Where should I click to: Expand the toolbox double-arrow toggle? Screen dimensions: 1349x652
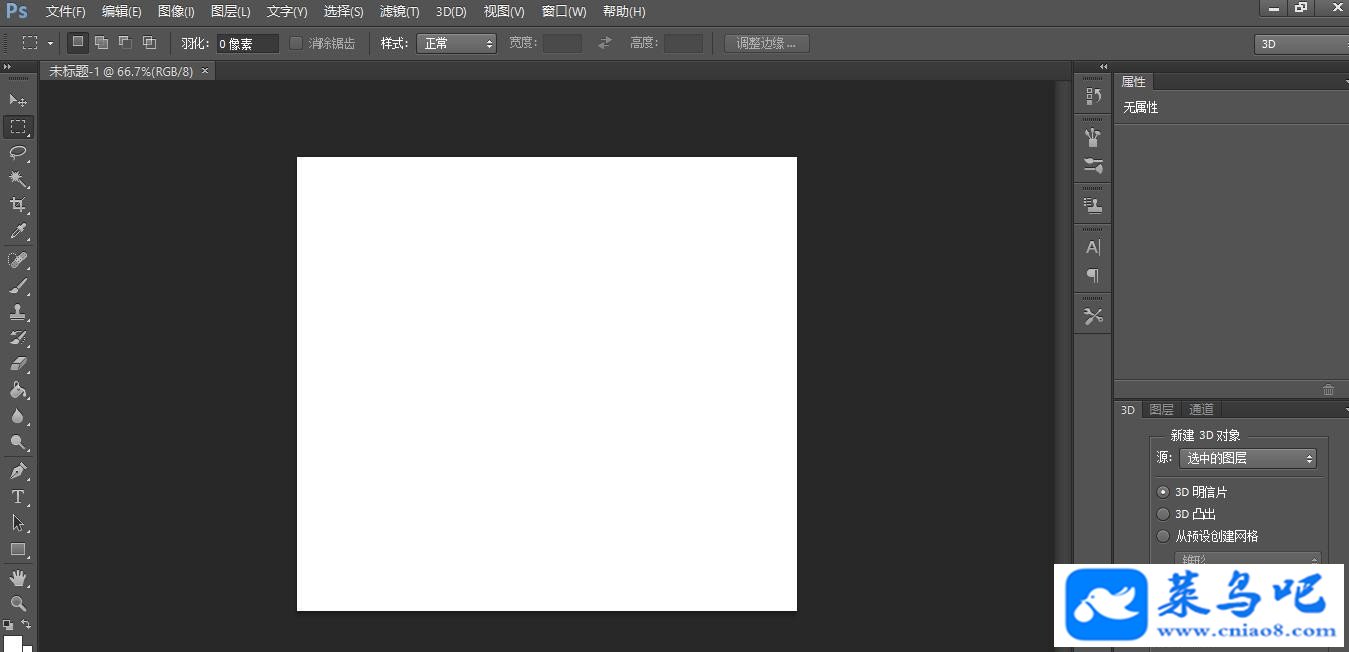pos(8,66)
